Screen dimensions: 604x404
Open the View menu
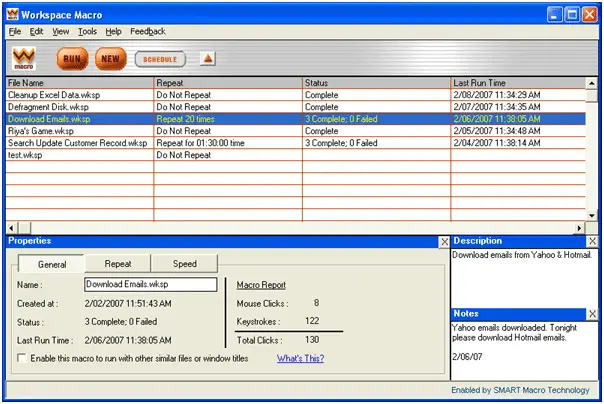coord(60,32)
